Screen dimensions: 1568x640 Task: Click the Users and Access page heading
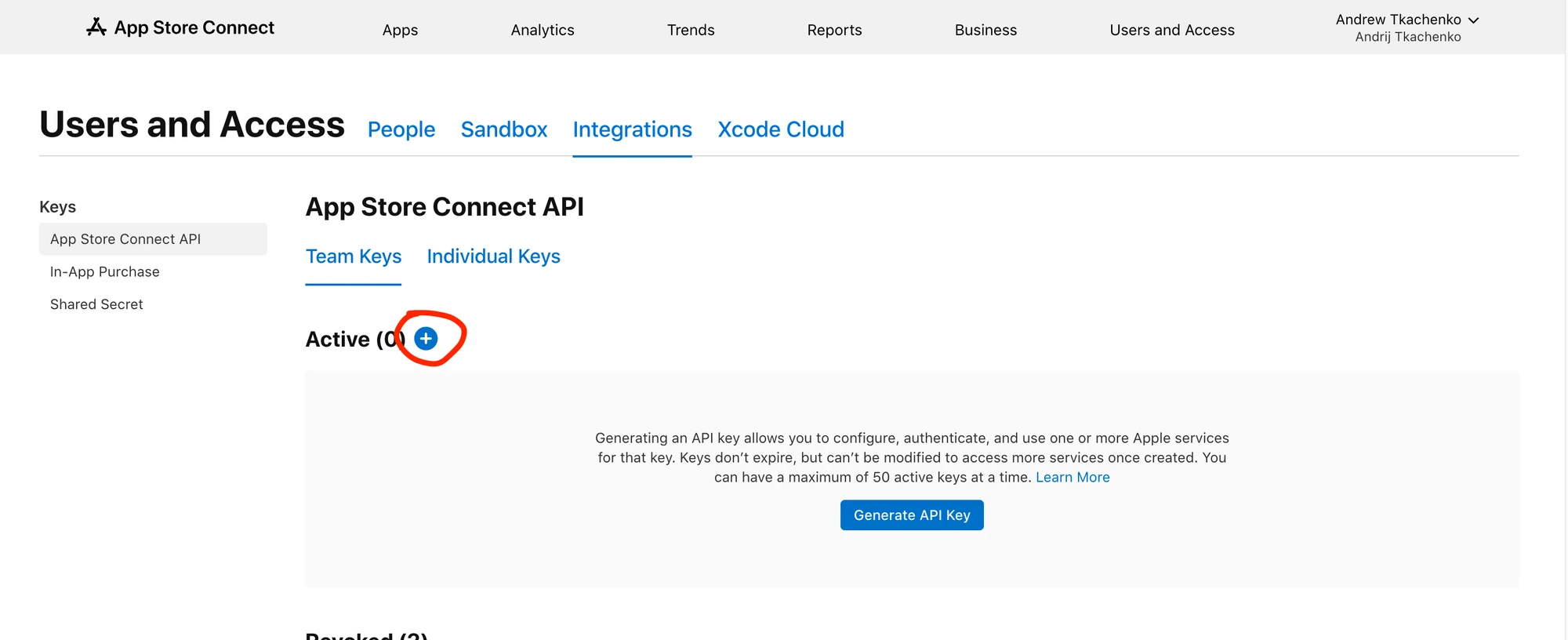coord(192,125)
